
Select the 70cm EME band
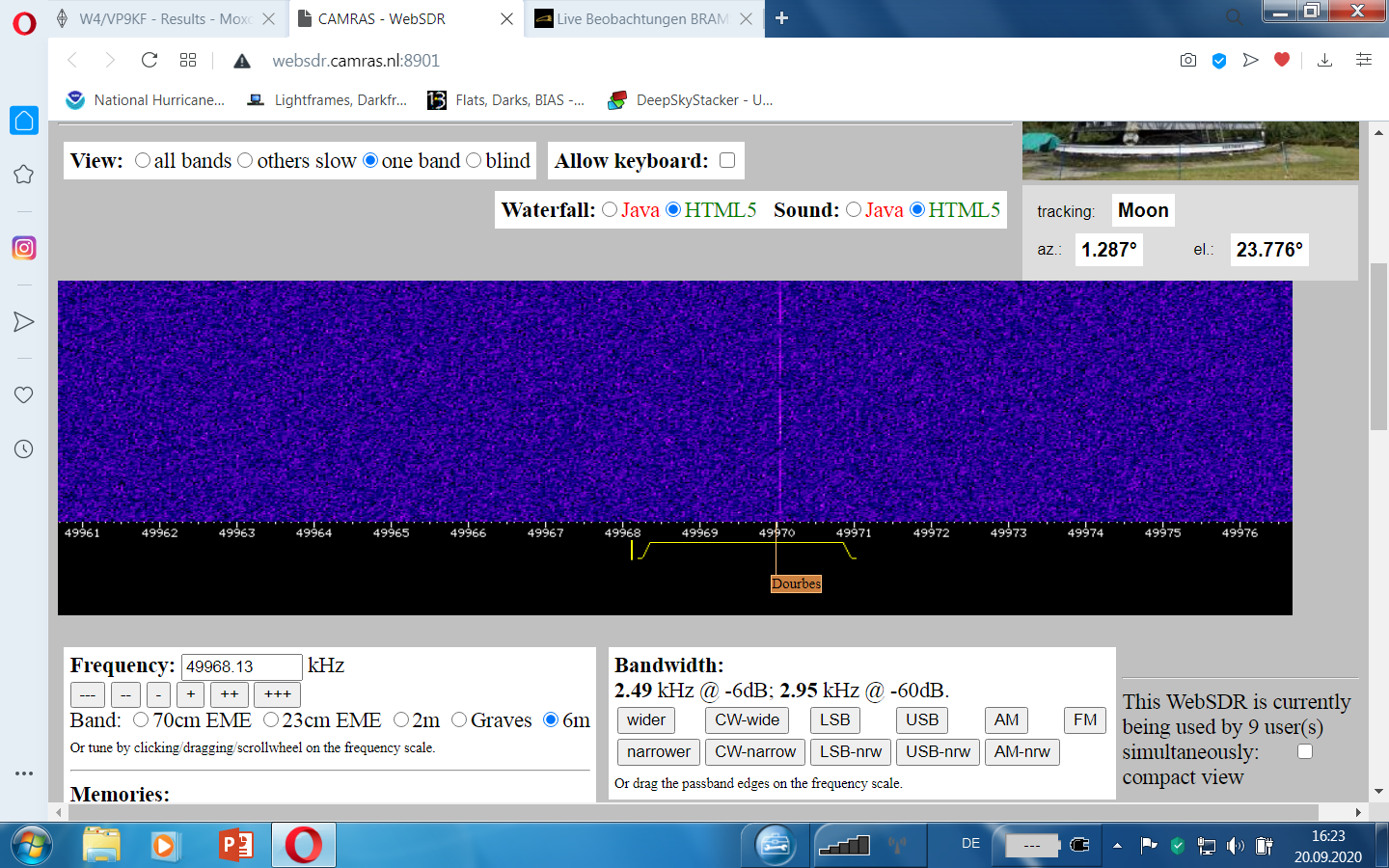141,719
